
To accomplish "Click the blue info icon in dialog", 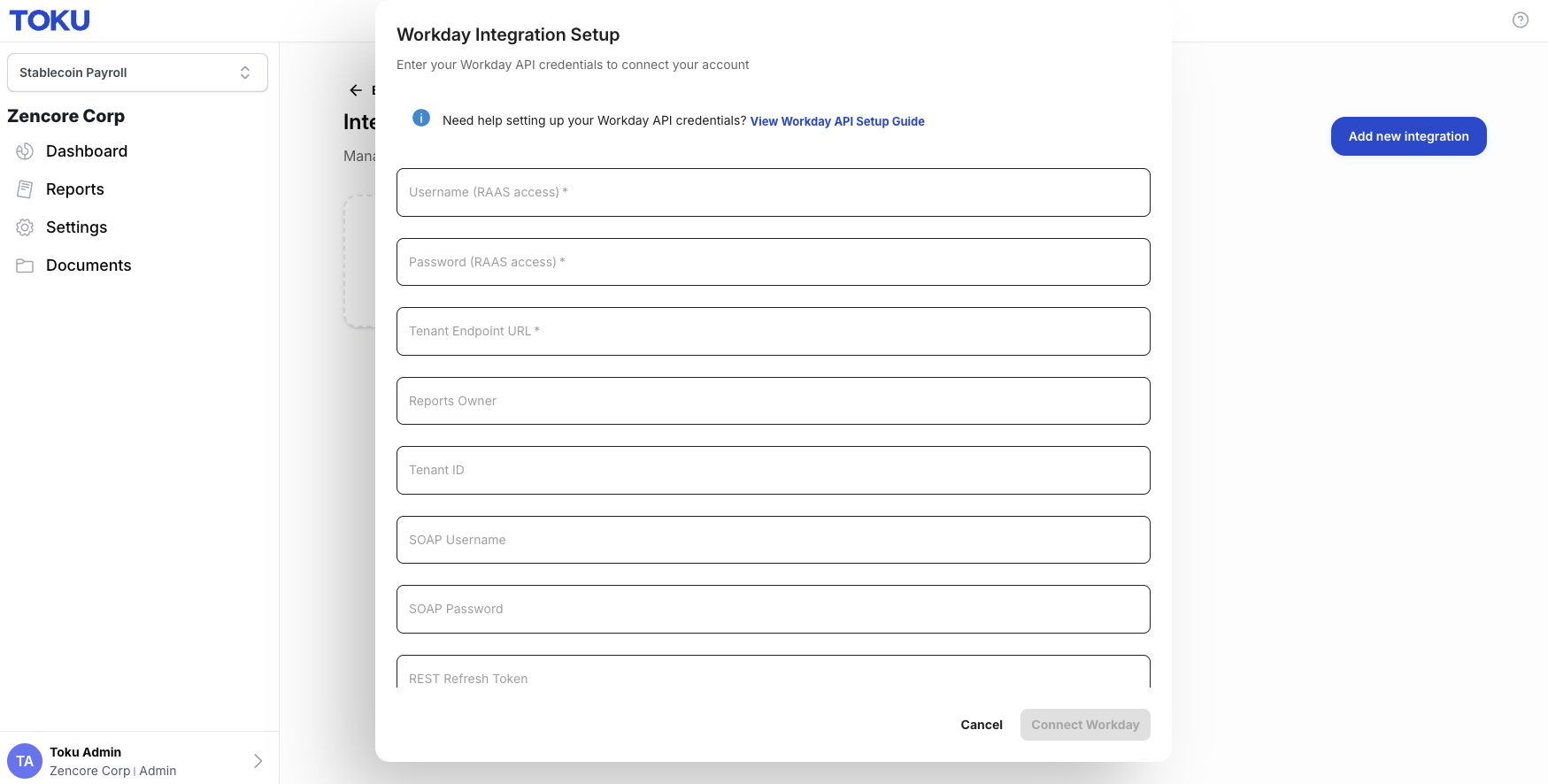I will [421, 118].
